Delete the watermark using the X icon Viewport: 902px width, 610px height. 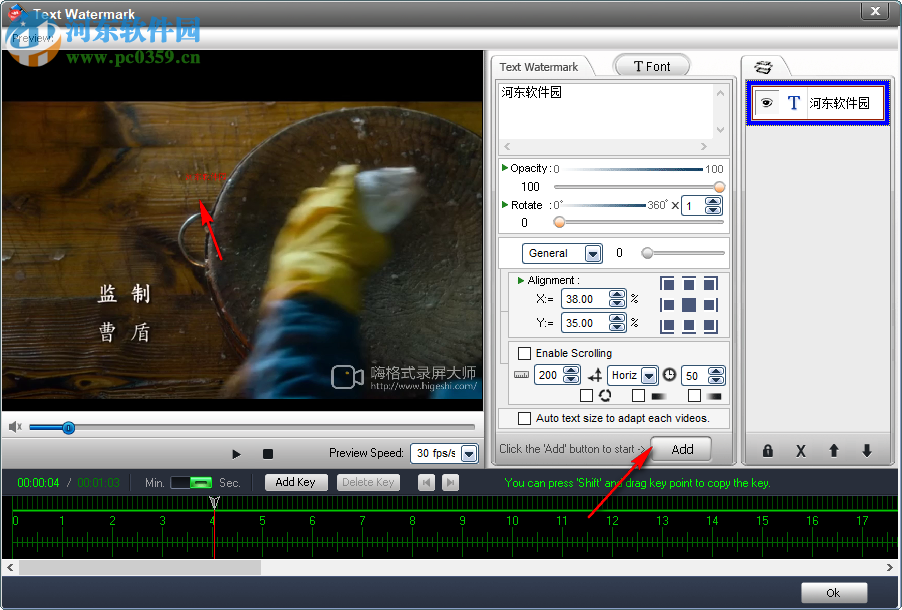pyautogui.click(x=800, y=452)
